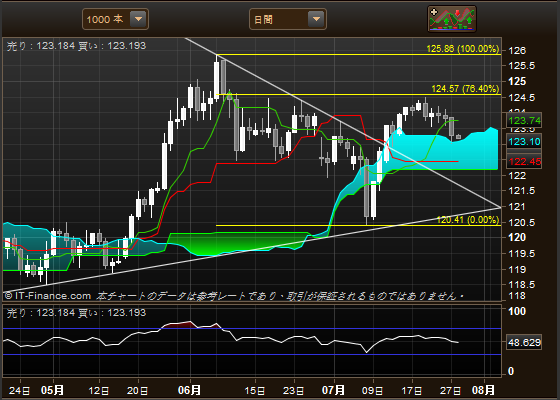Select the green 123.74 price label
560x400 pixels.
pyautogui.click(x=524, y=121)
